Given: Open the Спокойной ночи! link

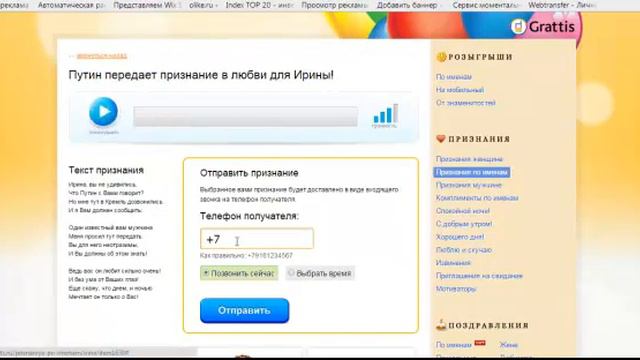Looking at the screenshot, I should point(462,211).
